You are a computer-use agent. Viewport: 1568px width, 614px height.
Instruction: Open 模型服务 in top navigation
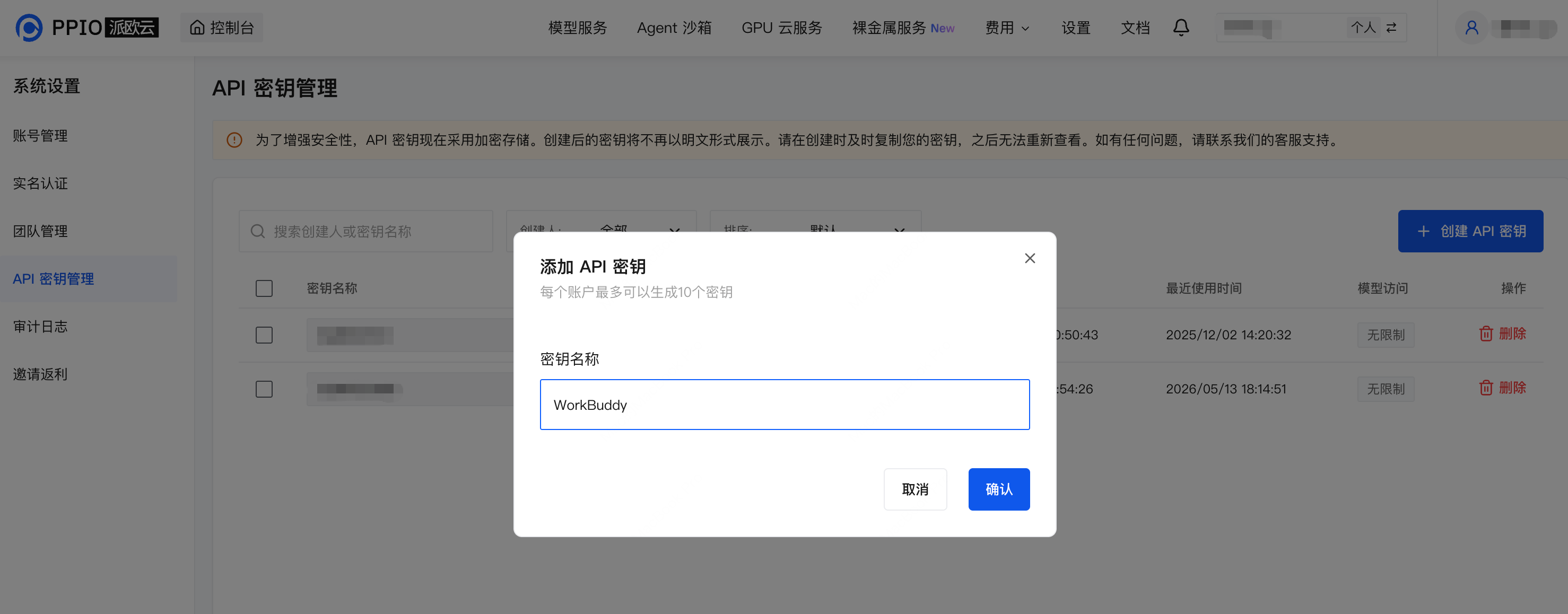[x=577, y=28]
